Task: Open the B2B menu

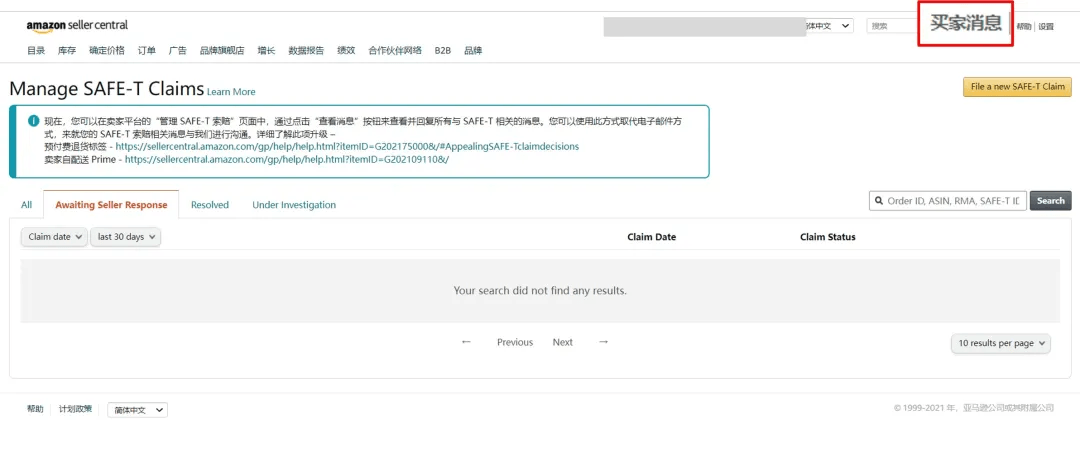Action: (442, 50)
